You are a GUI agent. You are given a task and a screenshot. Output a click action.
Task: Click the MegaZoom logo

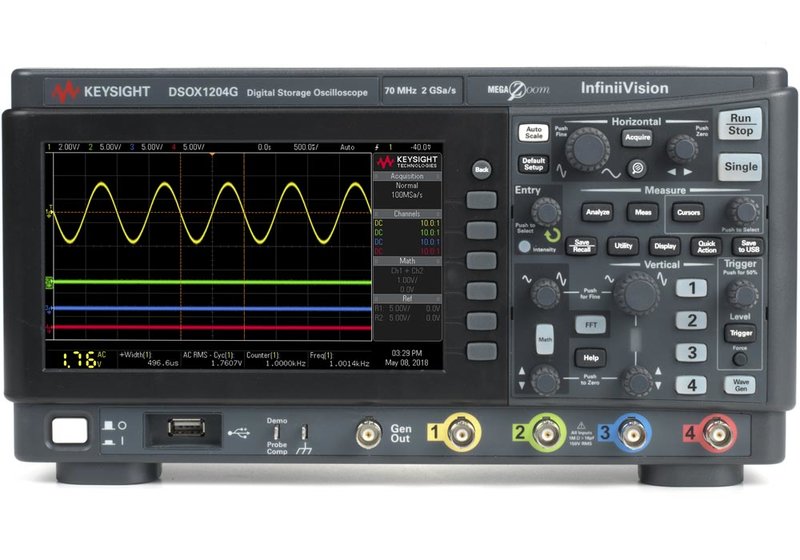pyautogui.click(x=519, y=90)
